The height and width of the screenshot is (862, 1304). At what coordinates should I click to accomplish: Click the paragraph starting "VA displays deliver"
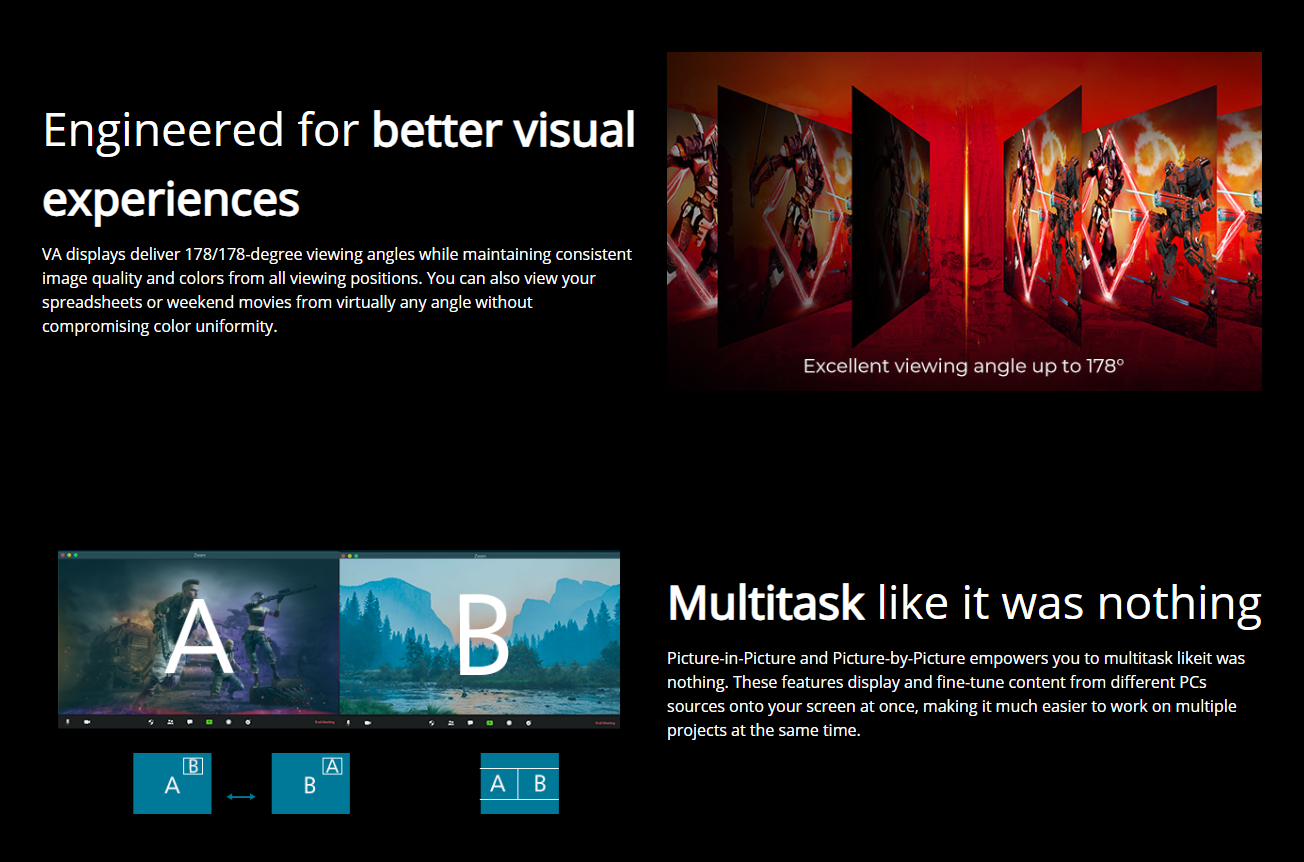coord(337,290)
